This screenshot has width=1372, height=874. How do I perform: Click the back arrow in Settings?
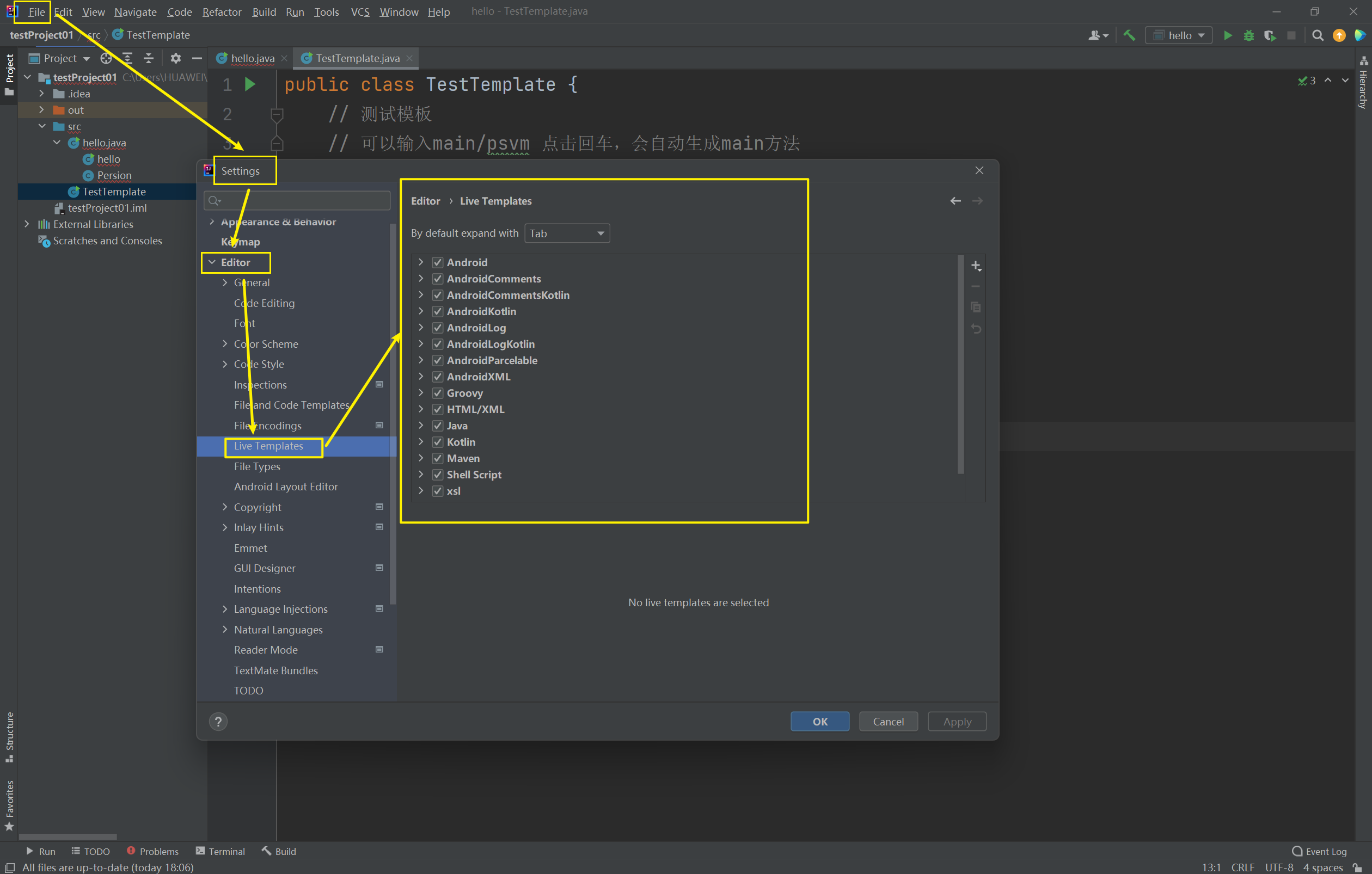(x=955, y=201)
